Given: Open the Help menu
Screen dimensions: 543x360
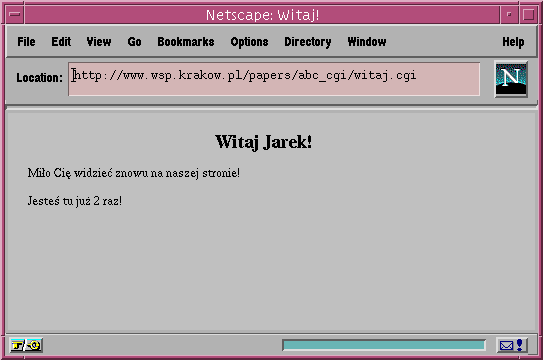Looking at the screenshot, I should click(x=513, y=42).
